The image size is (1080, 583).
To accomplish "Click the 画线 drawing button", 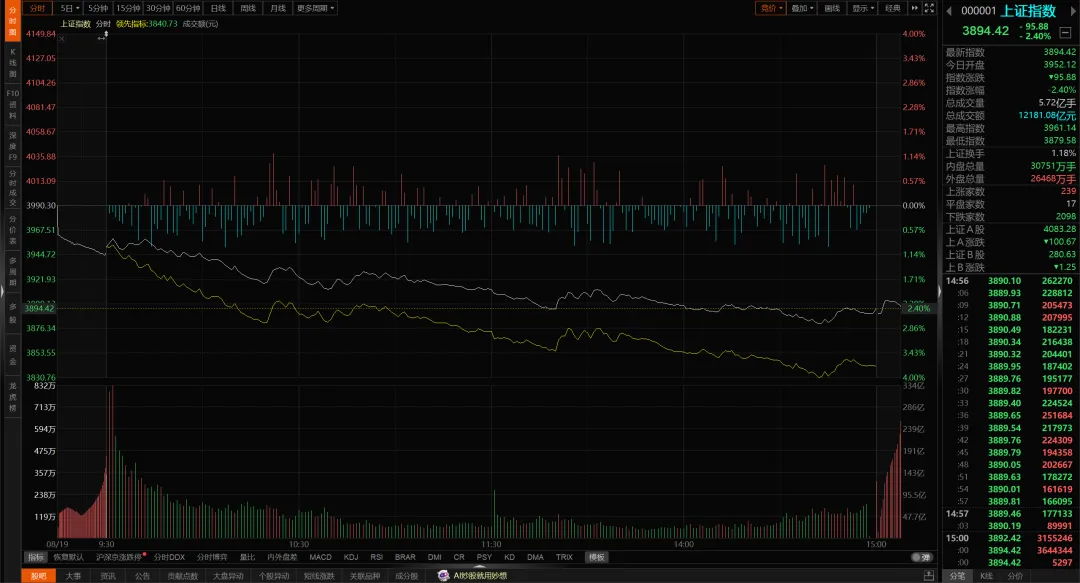I will 832,8.
